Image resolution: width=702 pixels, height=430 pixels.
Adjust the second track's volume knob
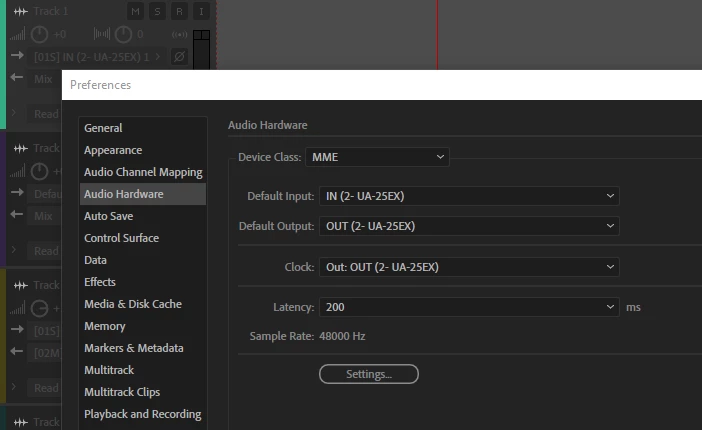(39, 171)
